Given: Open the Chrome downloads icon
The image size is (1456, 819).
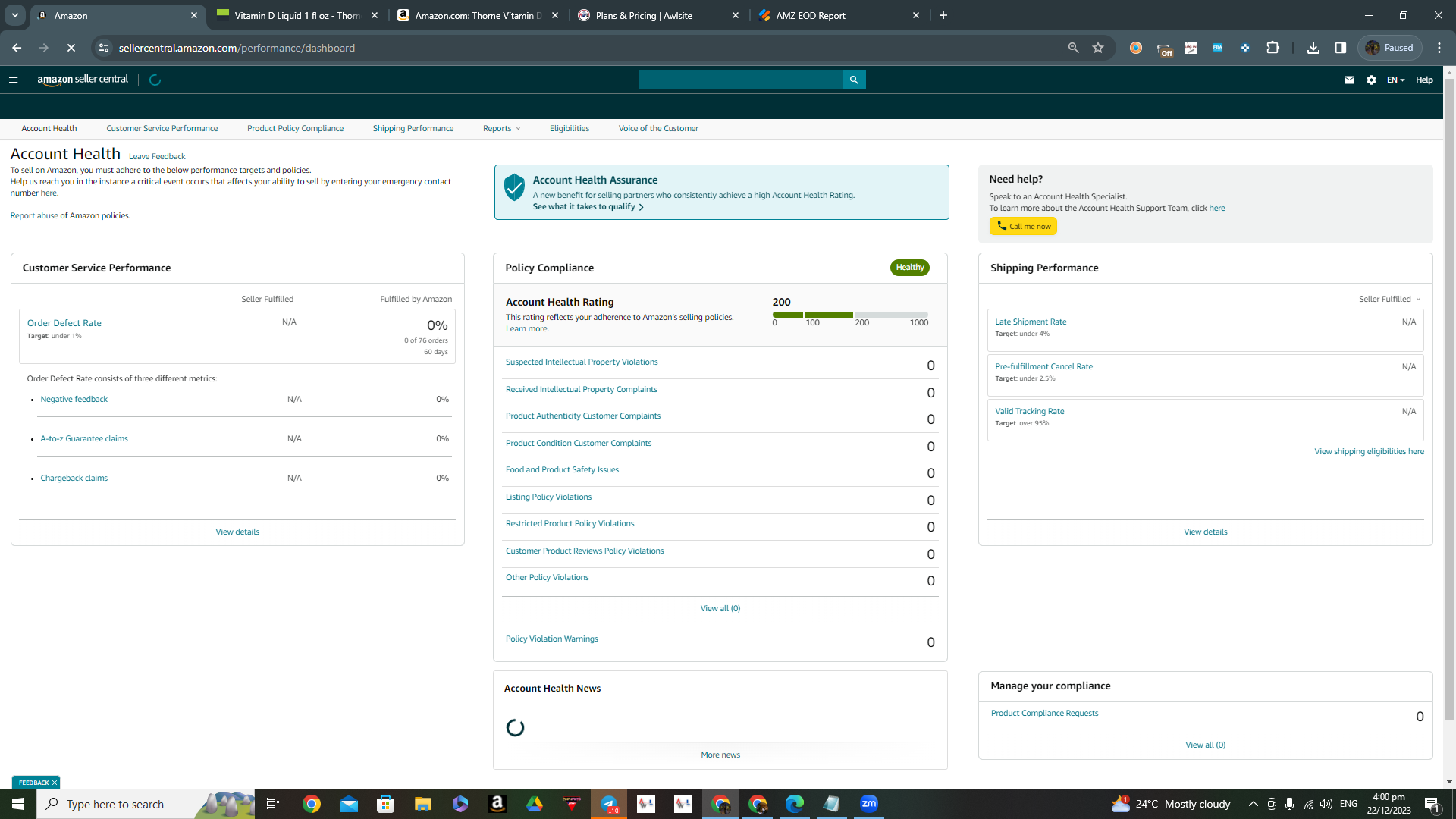Looking at the screenshot, I should click(x=1313, y=48).
